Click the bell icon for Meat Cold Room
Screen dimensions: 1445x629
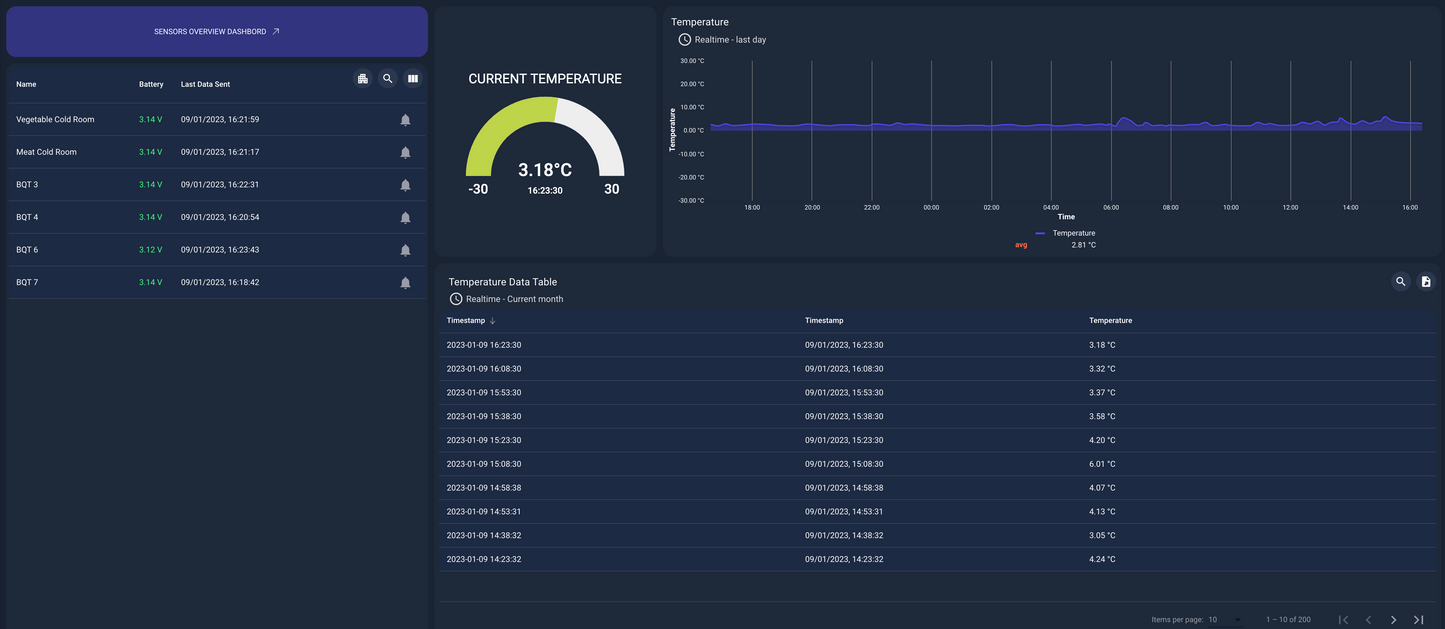405,153
